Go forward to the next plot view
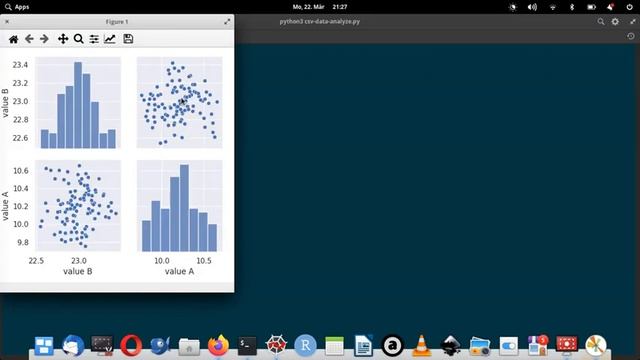The width and height of the screenshot is (640, 360). coord(44,39)
